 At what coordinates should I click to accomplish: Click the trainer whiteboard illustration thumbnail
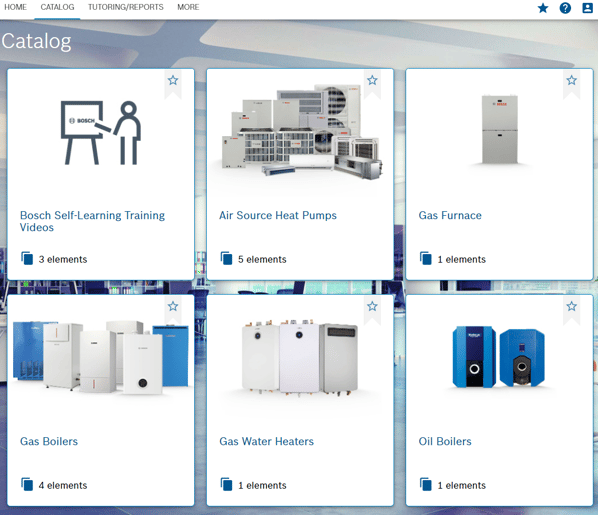click(x=101, y=133)
